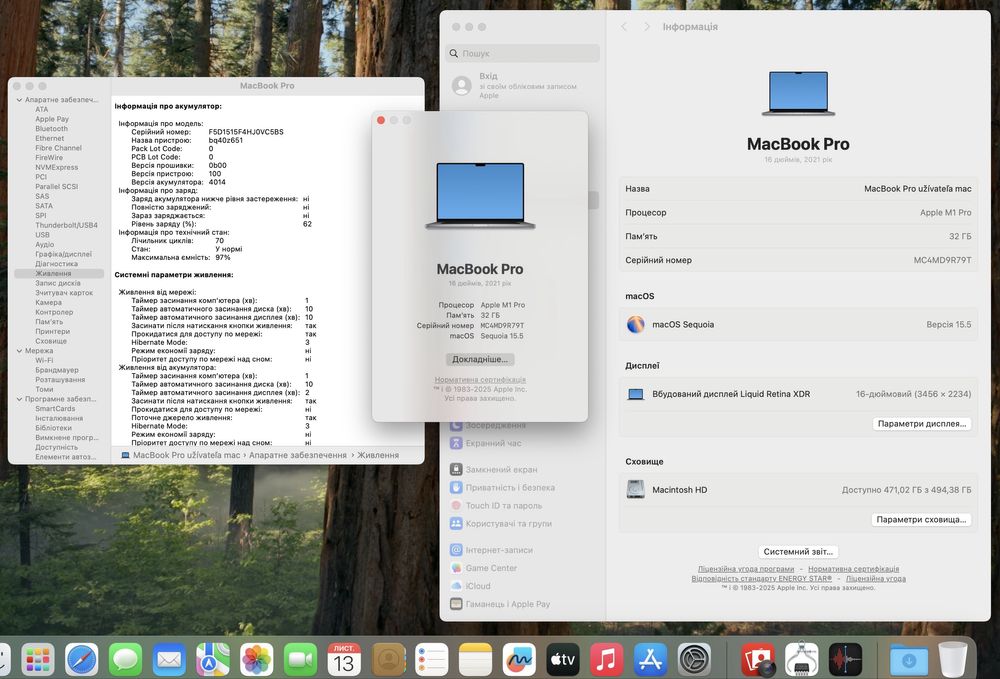
Task: Open Параметри дисплея button
Action: 922,423
